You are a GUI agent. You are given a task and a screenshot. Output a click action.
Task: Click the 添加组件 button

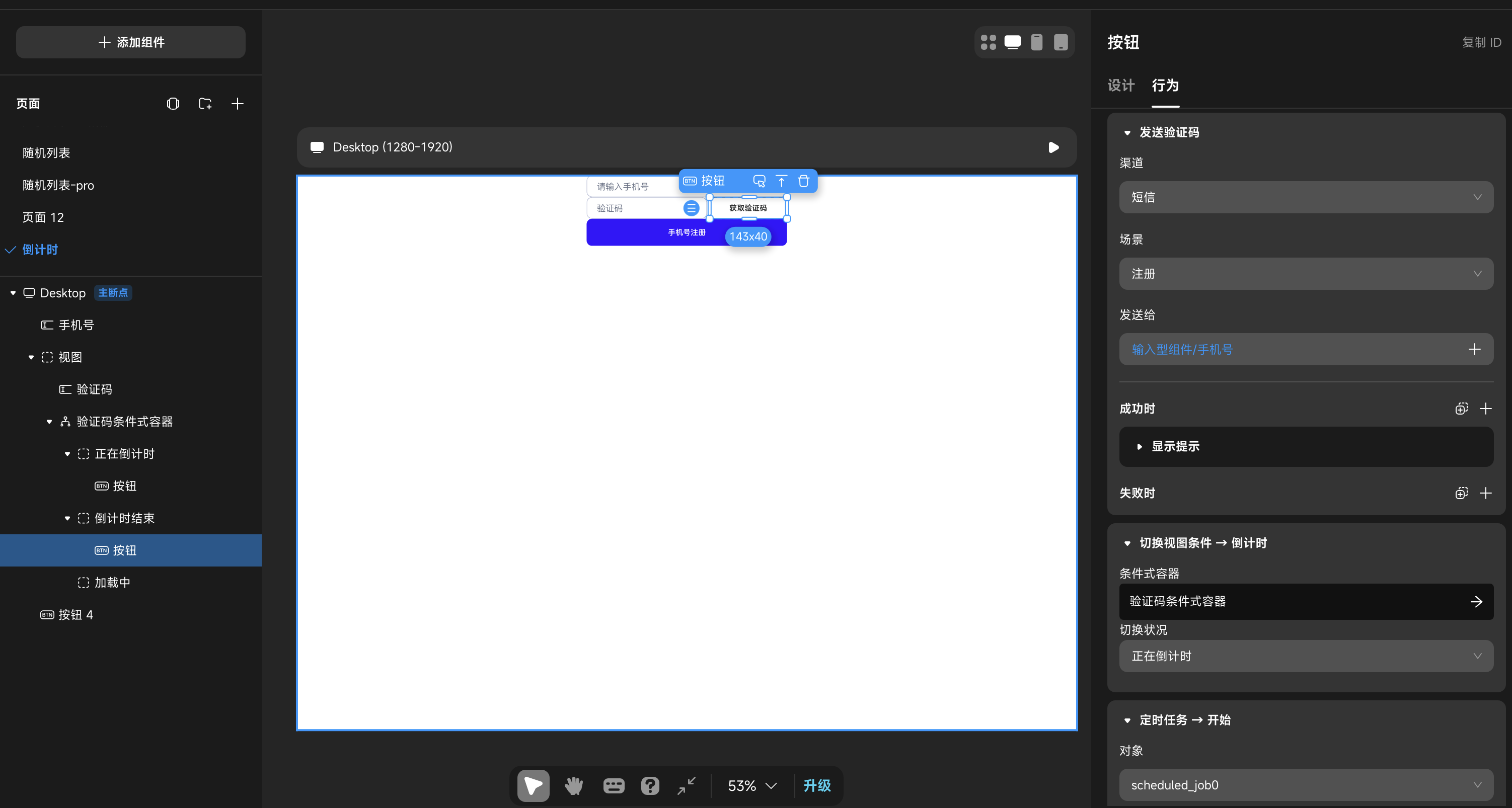[130, 42]
